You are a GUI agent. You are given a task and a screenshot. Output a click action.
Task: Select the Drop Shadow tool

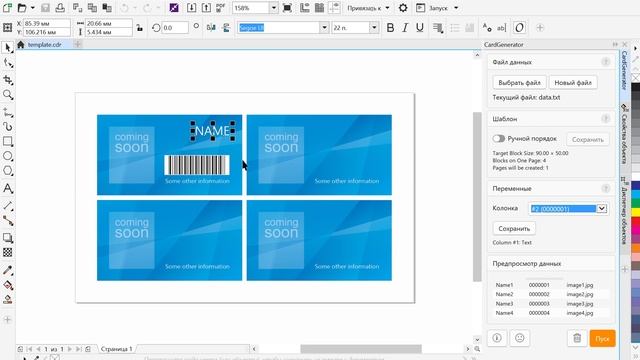[x=8, y=237]
